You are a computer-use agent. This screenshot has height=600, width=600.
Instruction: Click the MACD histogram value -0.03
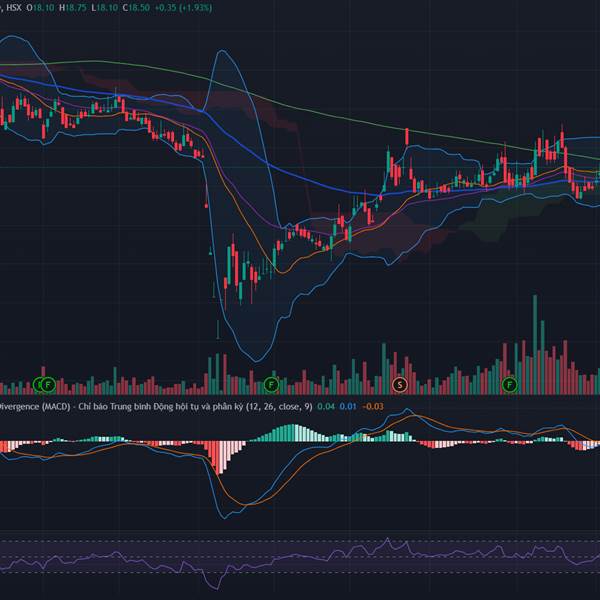point(373,406)
